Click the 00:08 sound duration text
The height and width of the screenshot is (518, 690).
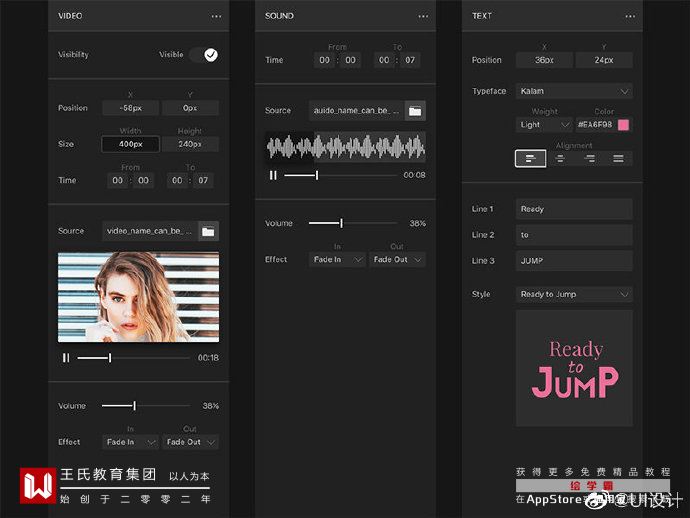[415, 175]
